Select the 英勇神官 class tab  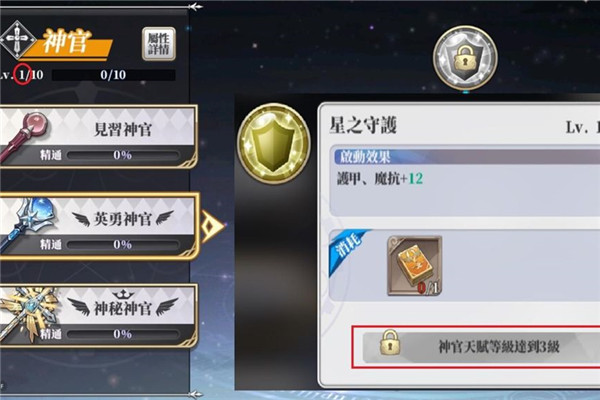coord(99,226)
